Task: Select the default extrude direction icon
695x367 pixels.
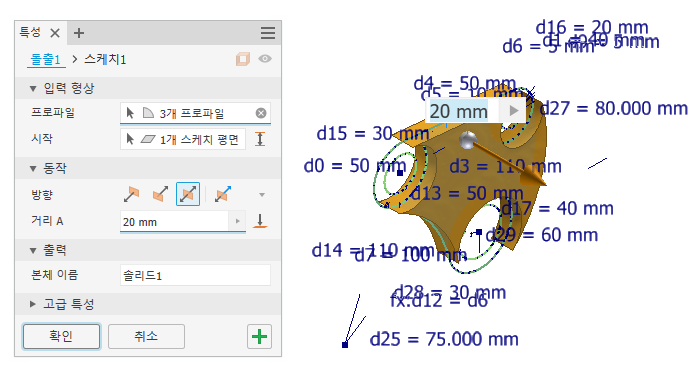Action: click(131, 194)
